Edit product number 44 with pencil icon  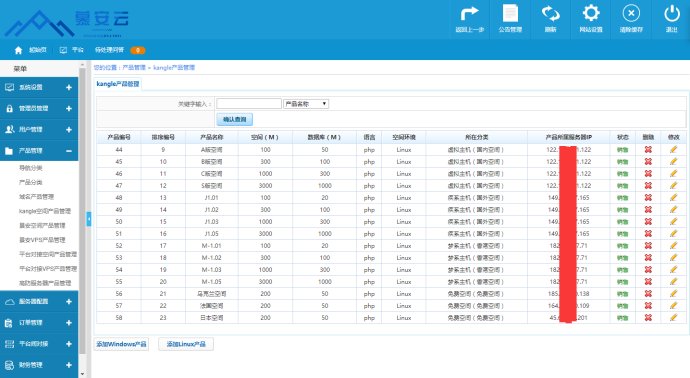[673, 150]
